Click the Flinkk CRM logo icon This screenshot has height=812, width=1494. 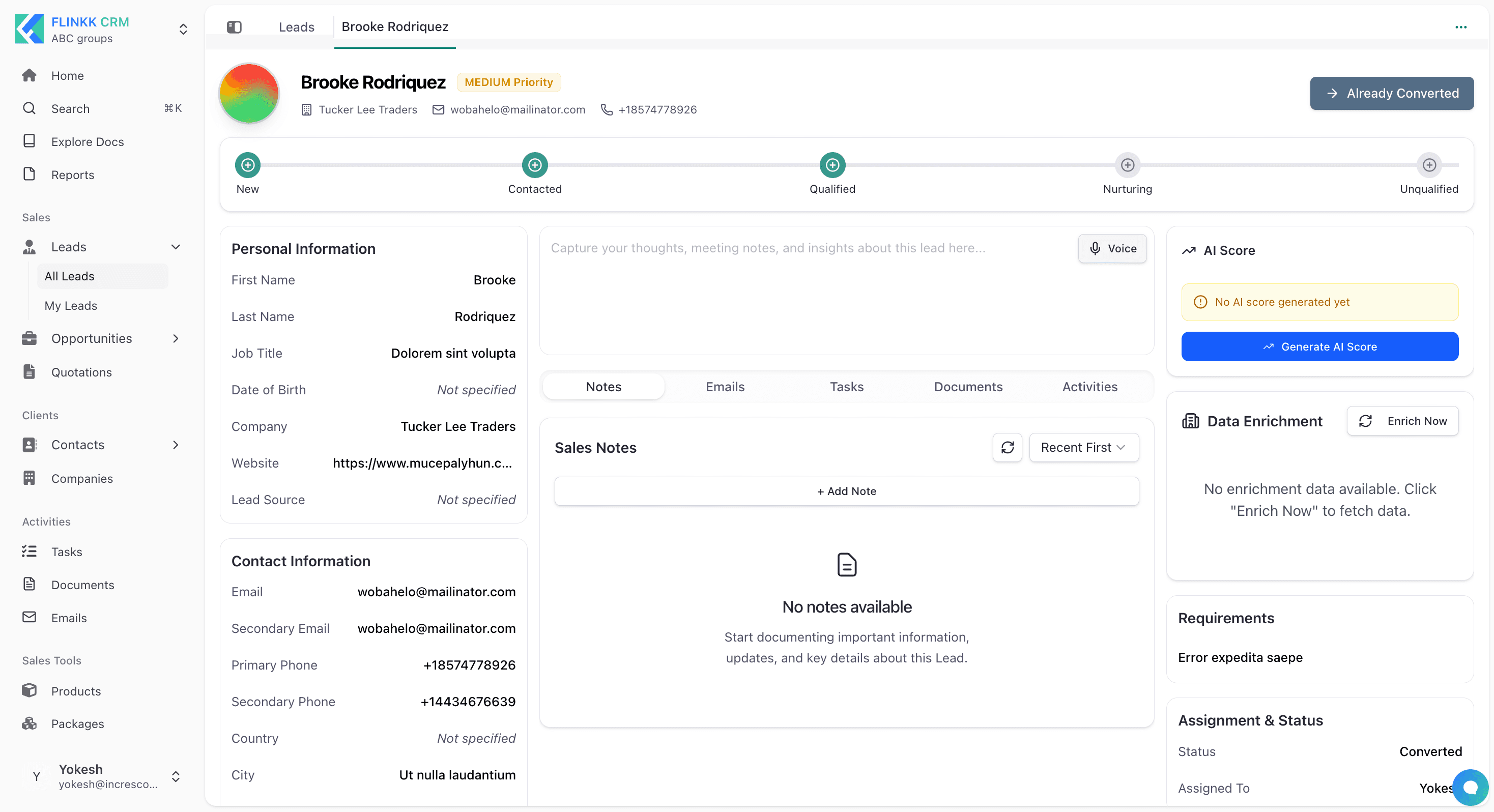pos(29,29)
